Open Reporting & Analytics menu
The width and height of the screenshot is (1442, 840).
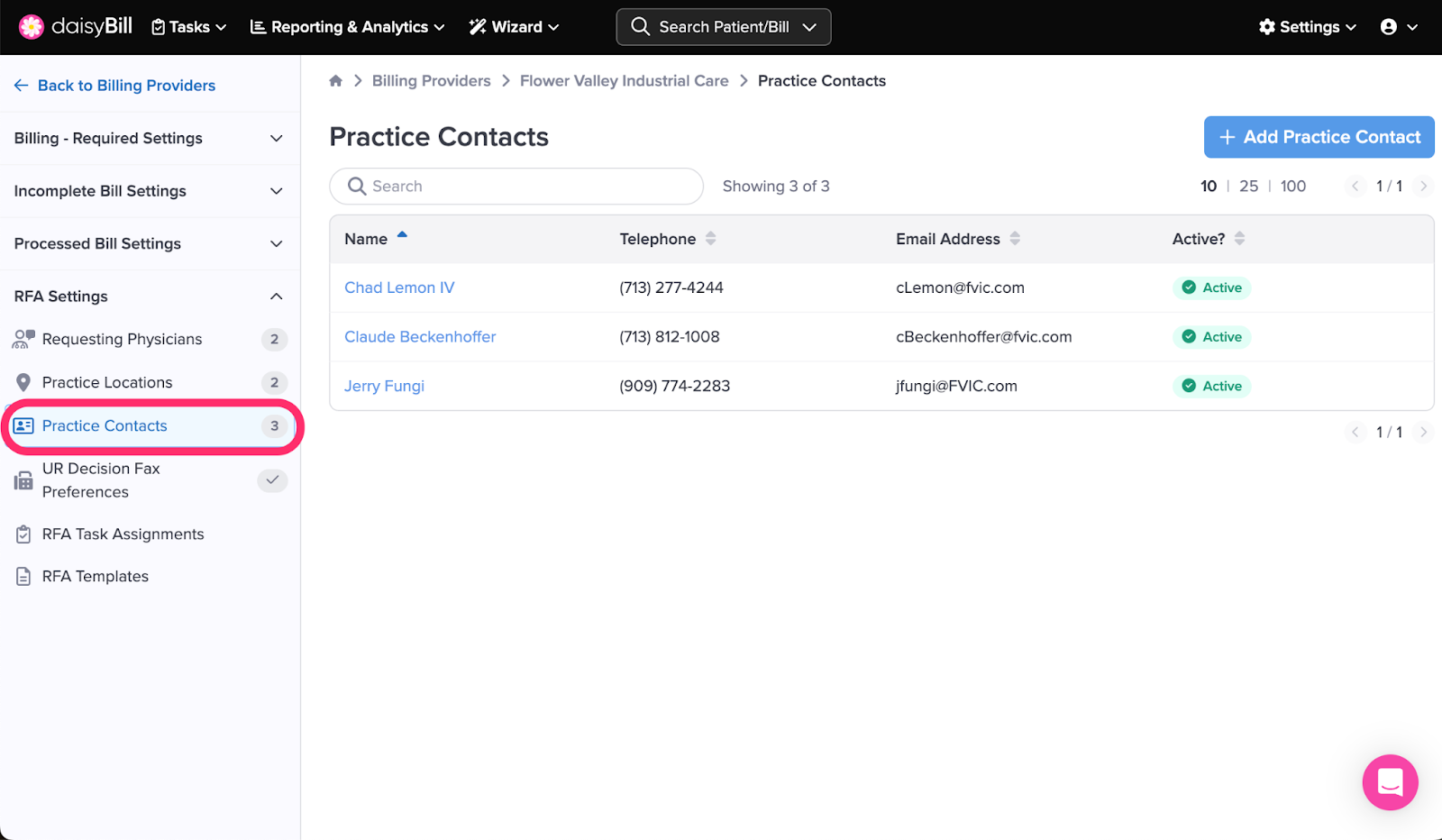click(347, 27)
